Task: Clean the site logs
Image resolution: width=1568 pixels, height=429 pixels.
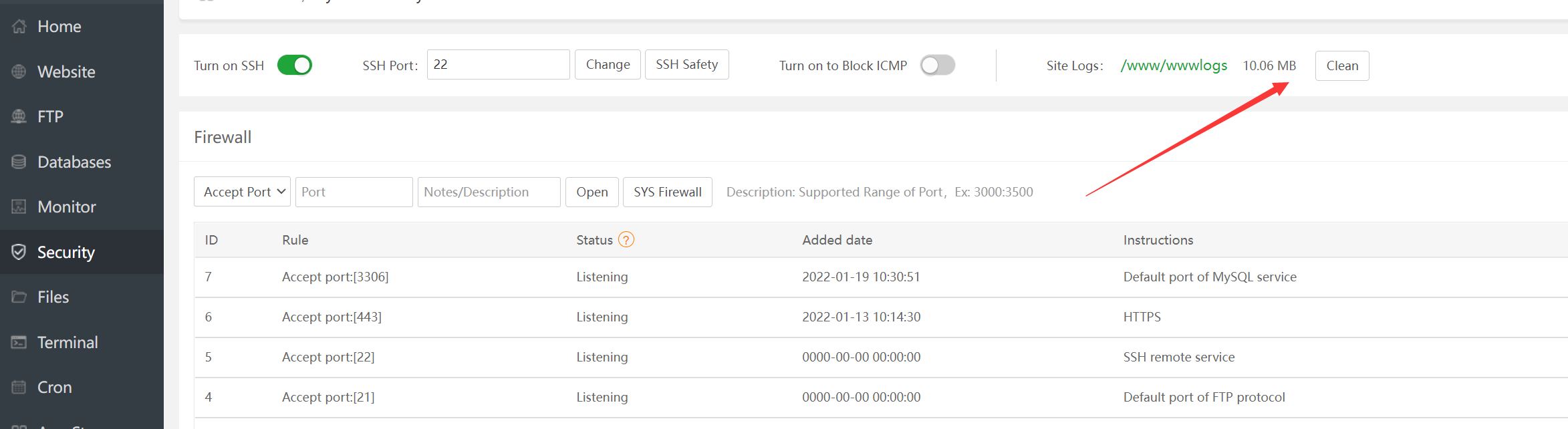Action: tap(1341, 65)
